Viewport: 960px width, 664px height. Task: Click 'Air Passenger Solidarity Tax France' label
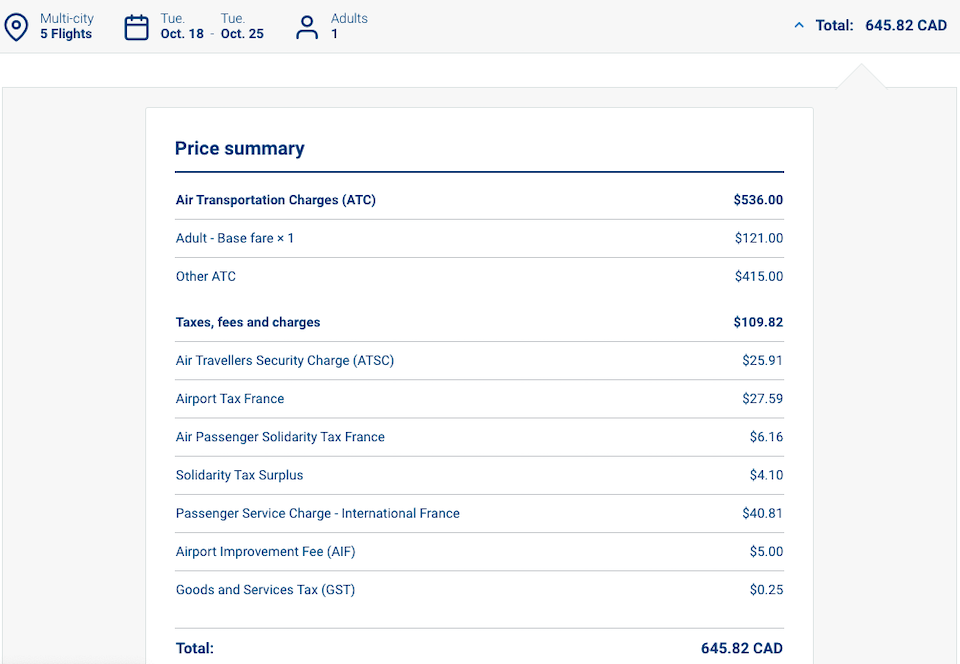[280, 437]
